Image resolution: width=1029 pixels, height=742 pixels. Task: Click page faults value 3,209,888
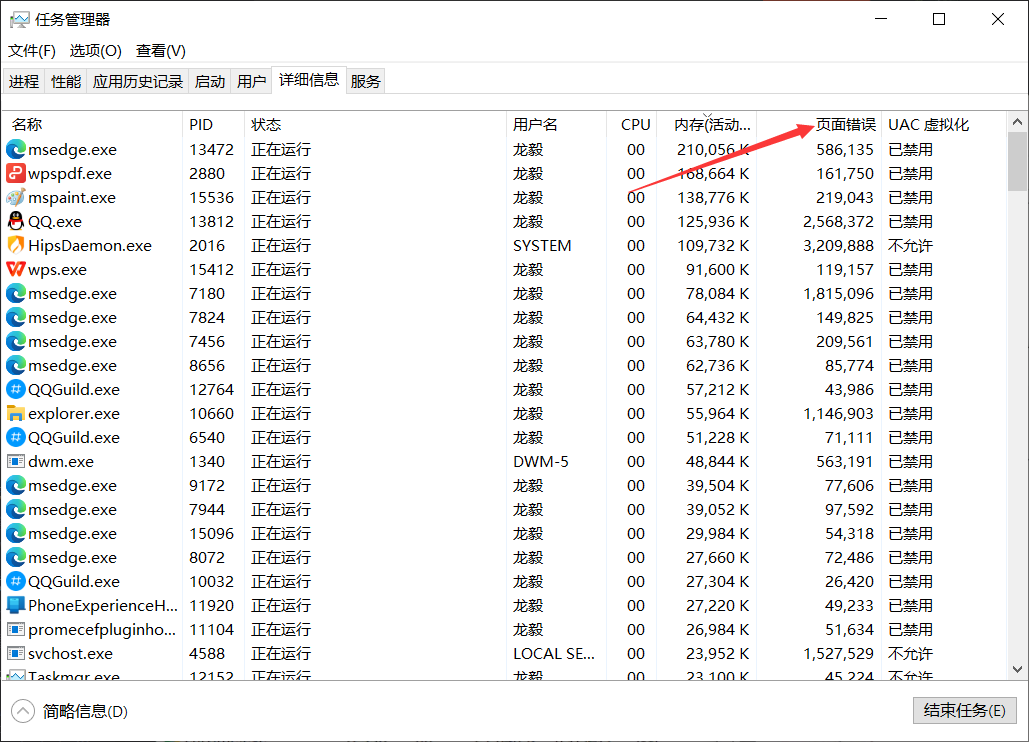(838, 245)
